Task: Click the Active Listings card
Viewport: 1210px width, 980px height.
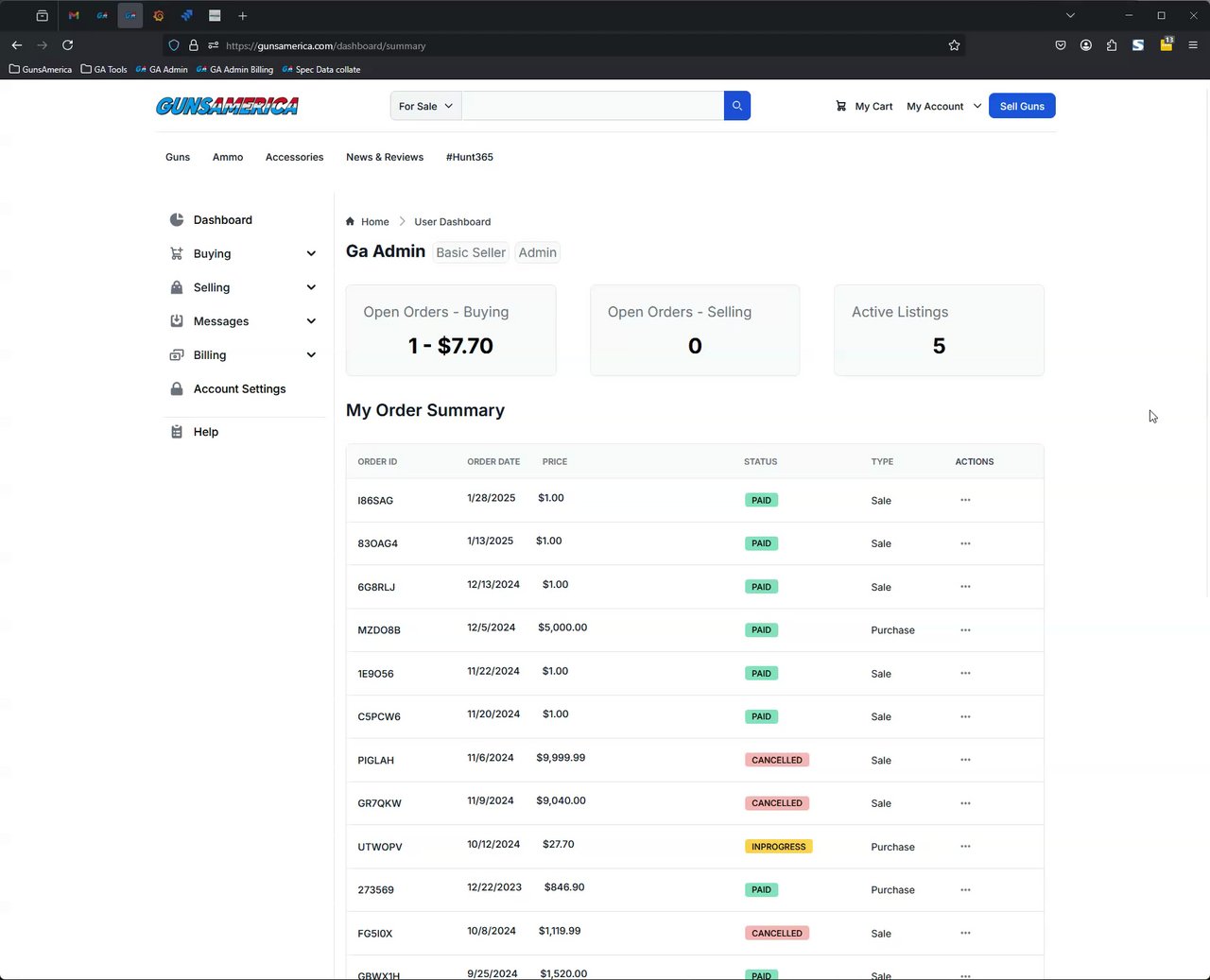Action: point(939,330)
